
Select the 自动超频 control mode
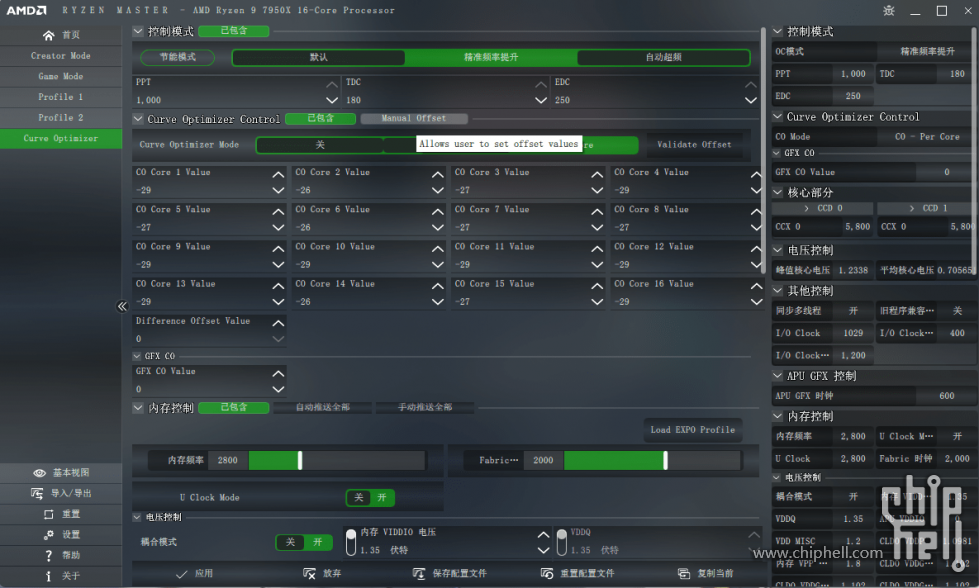coord(663,57)
